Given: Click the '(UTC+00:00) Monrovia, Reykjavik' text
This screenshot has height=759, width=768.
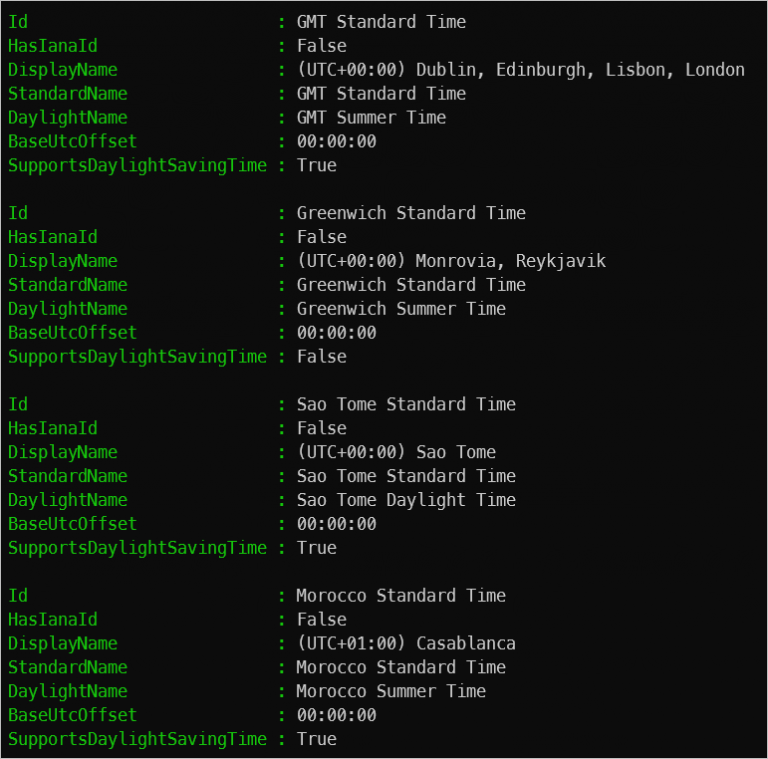Looking at the screenshot, I should point(451,261).
